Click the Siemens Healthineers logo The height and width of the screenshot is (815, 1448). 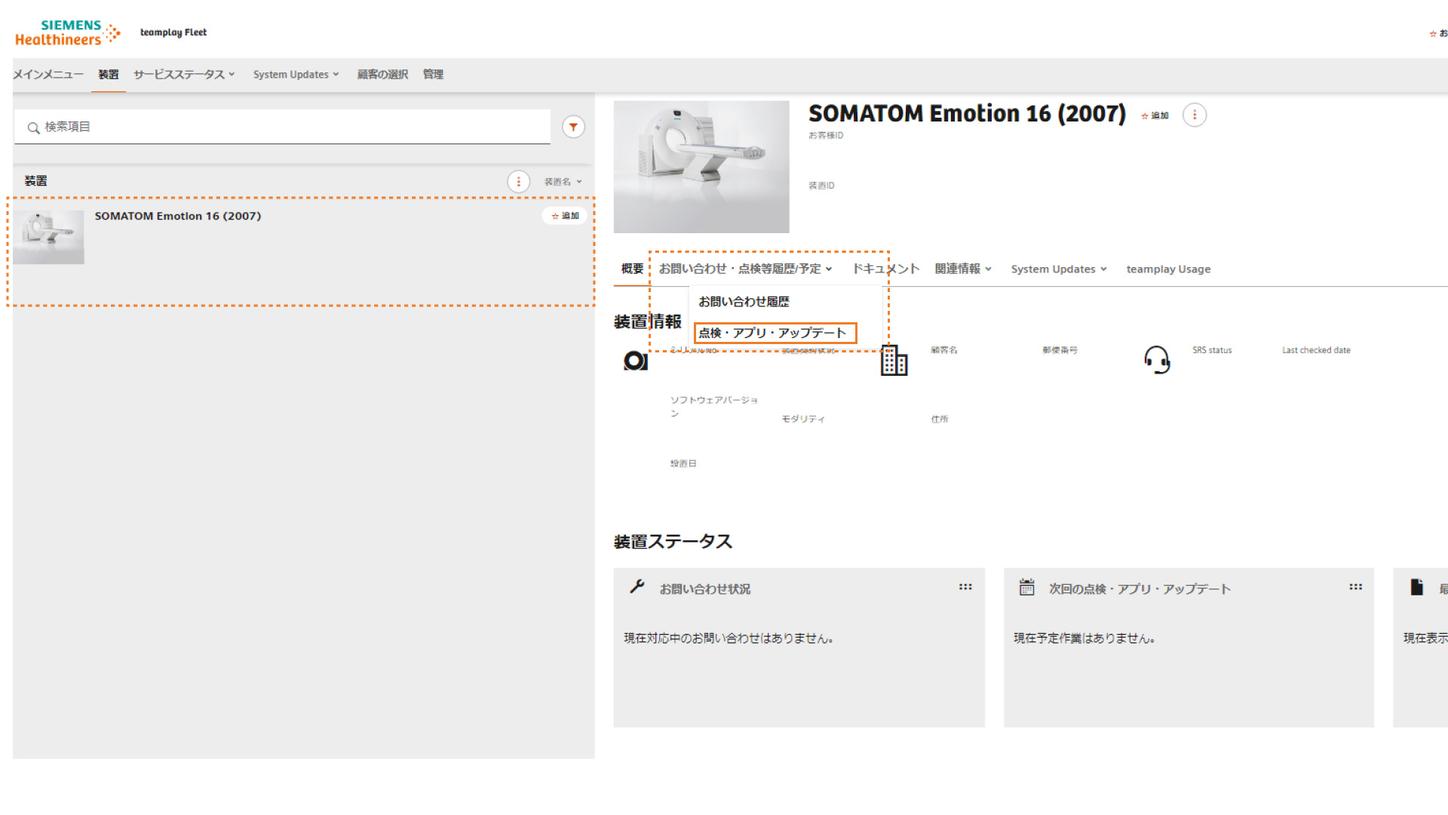[x=65, y=30]
